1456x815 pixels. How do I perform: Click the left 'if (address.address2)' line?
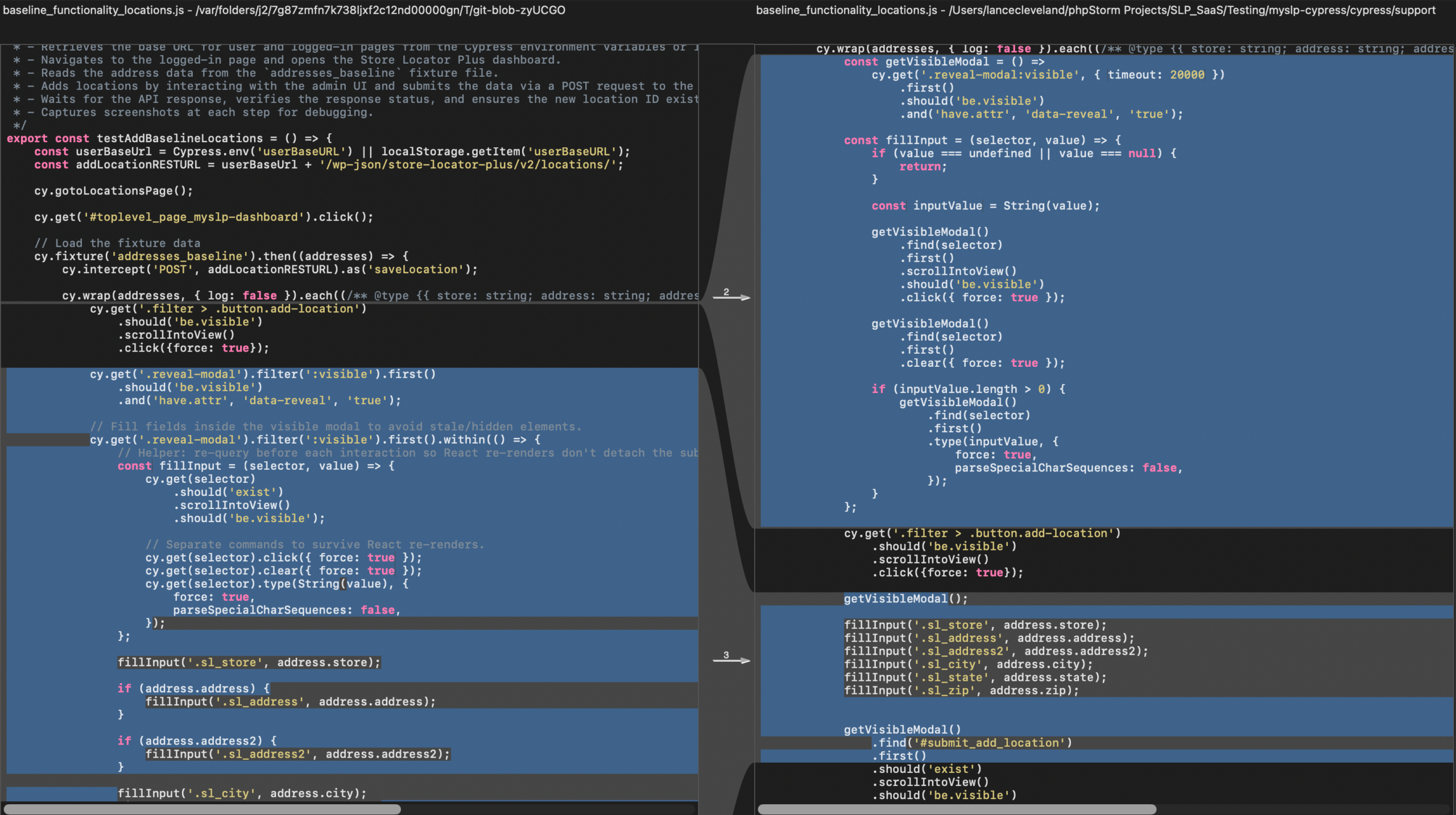[197, 740]
